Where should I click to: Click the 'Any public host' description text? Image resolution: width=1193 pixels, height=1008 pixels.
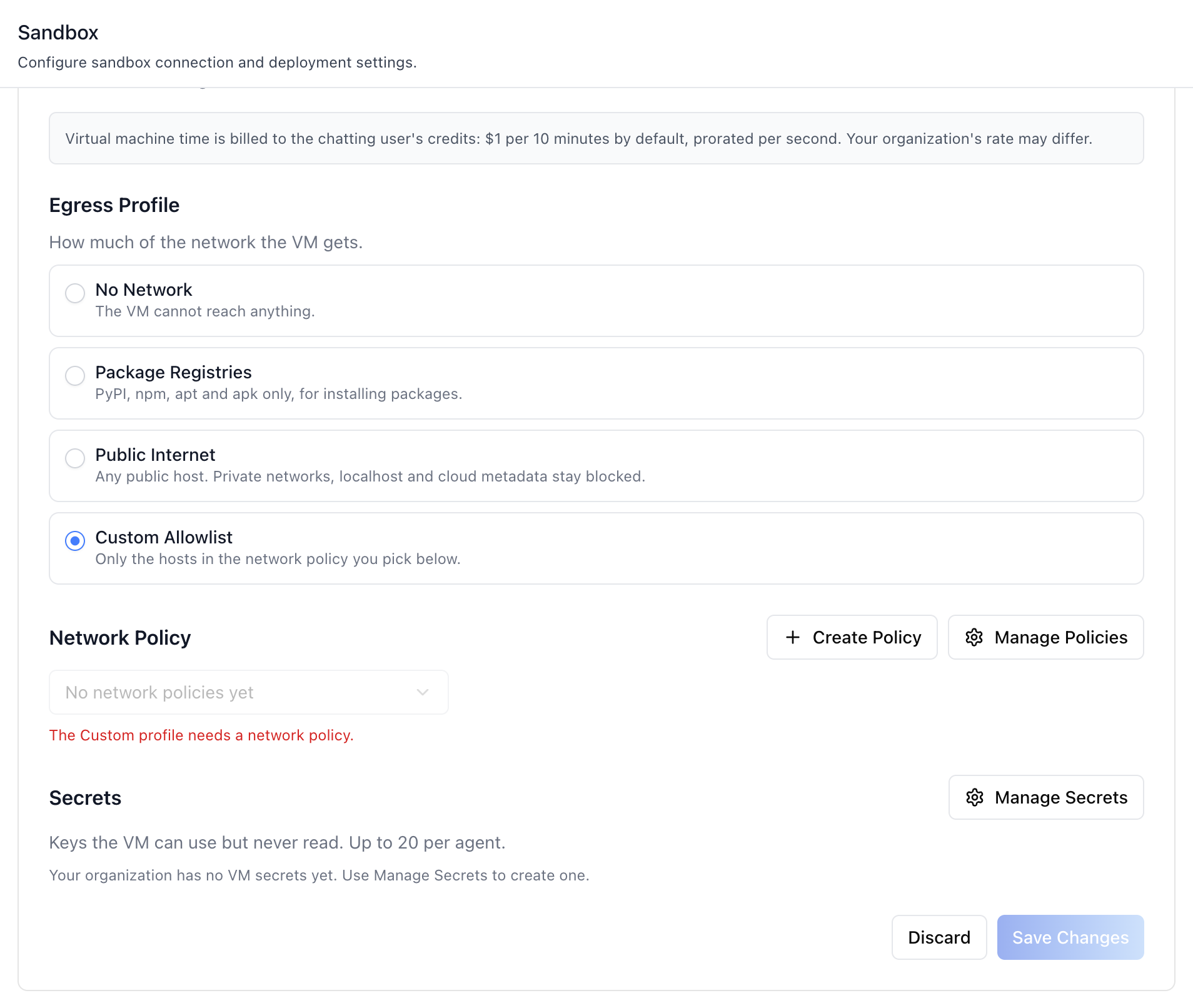click(x=370, y=476)
